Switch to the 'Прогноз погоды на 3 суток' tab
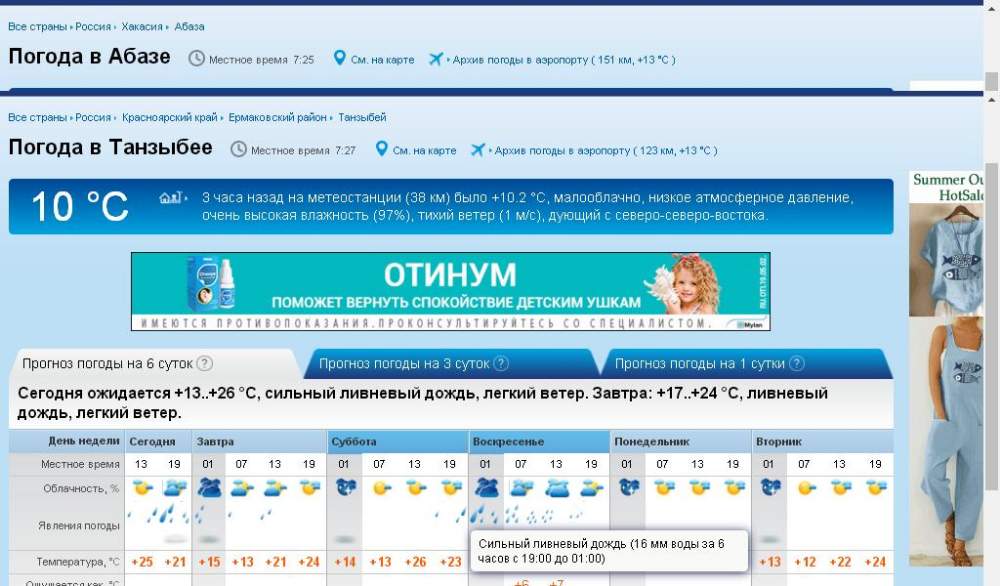This screenshot has height=586, width=1000. pos(405,364)
